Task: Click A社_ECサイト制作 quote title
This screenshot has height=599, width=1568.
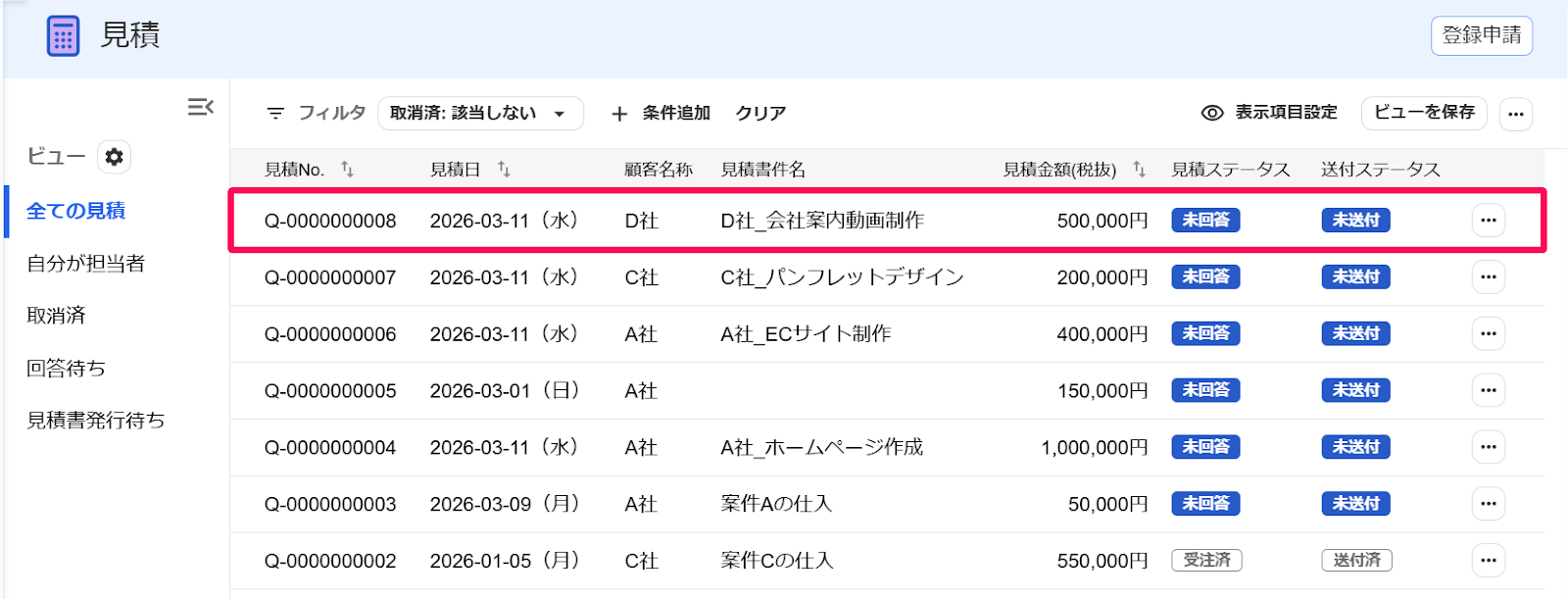Action: coord(806,334)
